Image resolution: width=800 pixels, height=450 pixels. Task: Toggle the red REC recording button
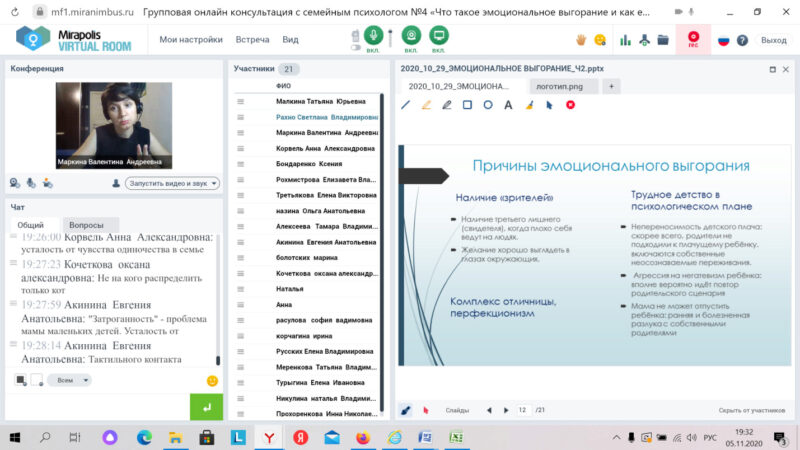pos(693,39)
